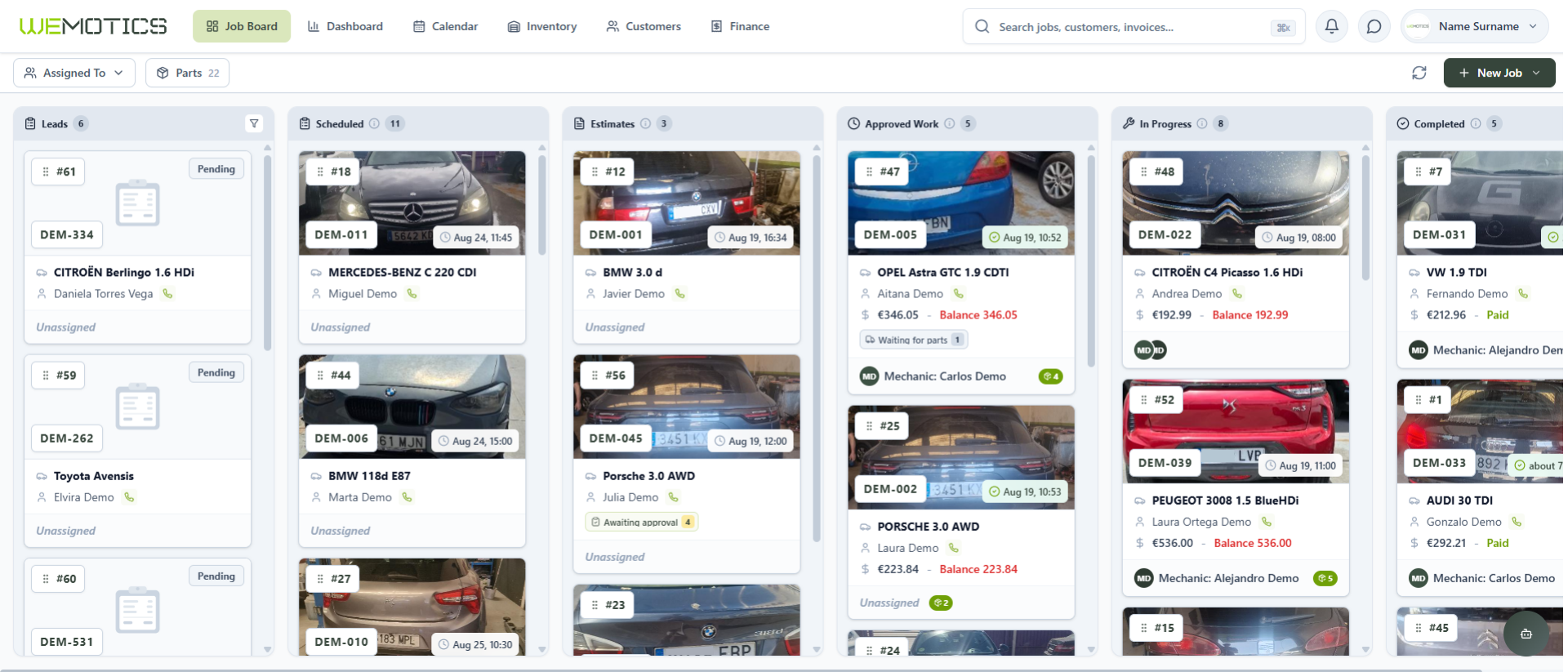Click the overlapping mechanic avatars on DEM-022

tap(1151, 350)
